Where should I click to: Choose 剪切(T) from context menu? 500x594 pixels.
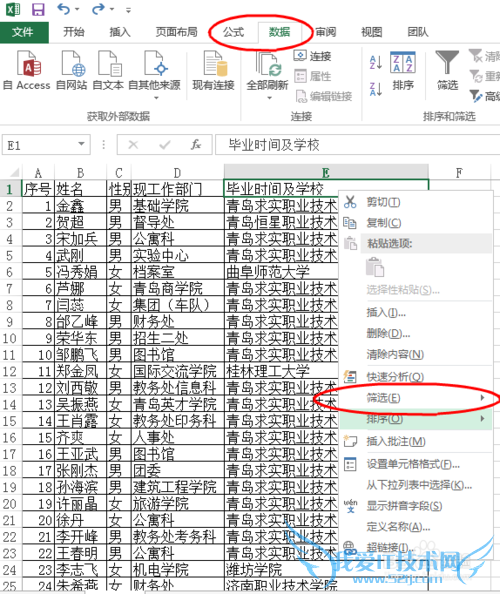417,202
